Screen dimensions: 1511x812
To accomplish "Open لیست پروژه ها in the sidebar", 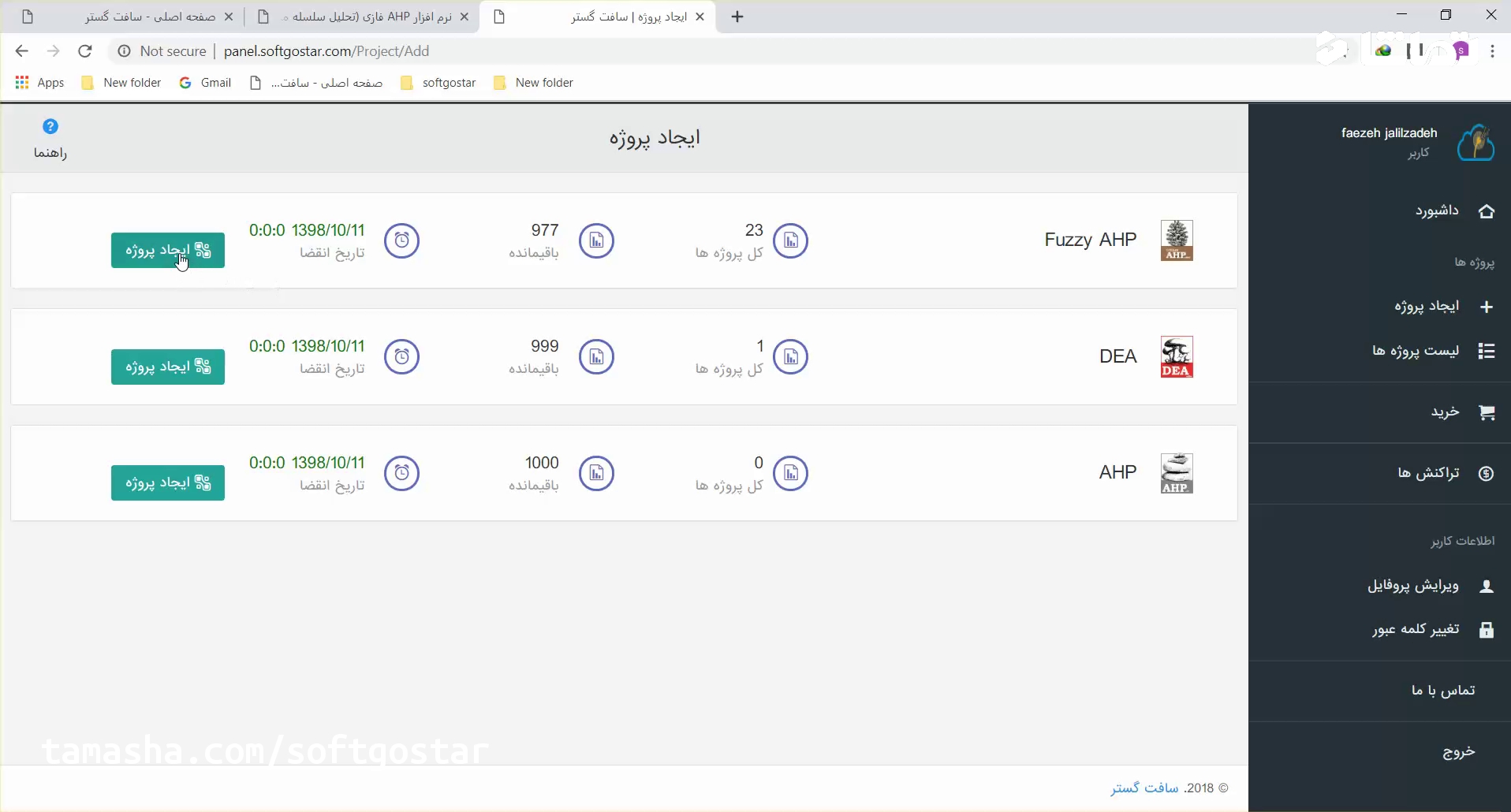I will tap(1416, 351).
